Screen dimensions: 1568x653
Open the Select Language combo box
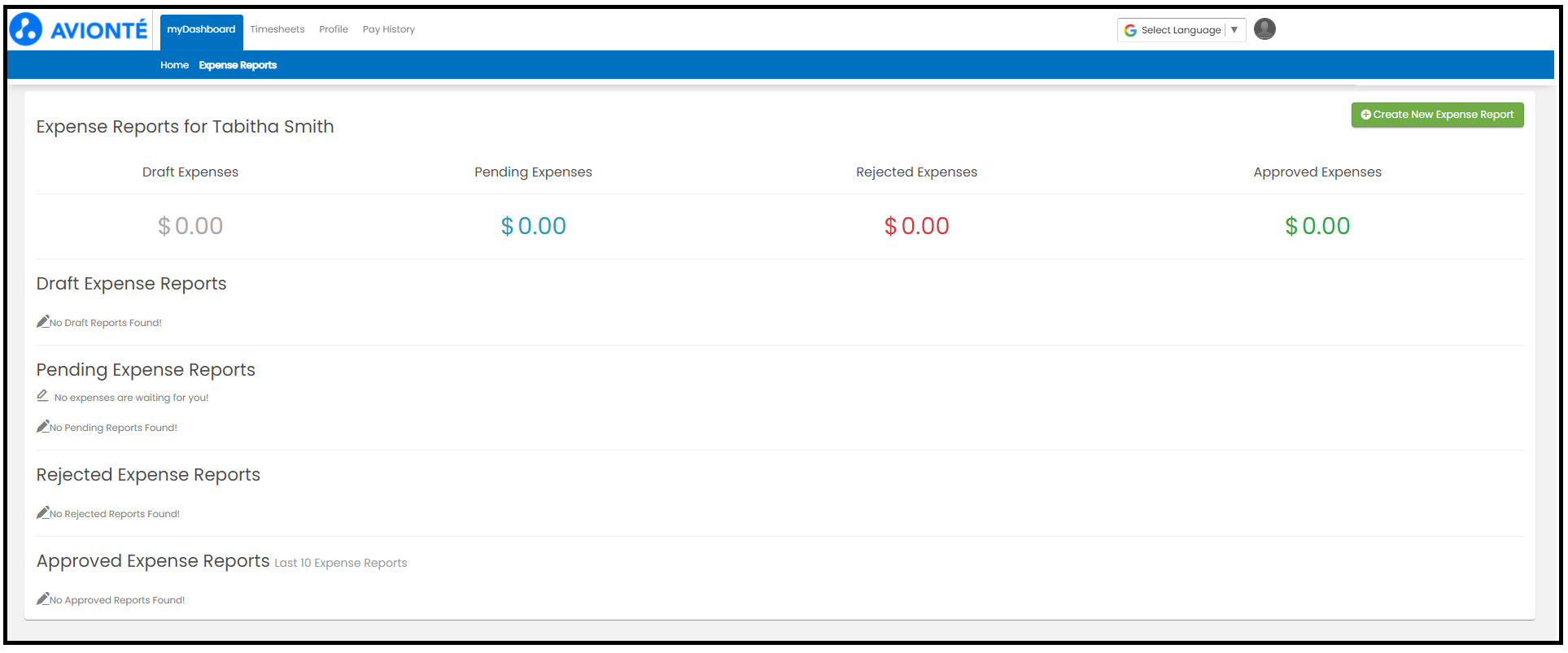click(1180, 30)
